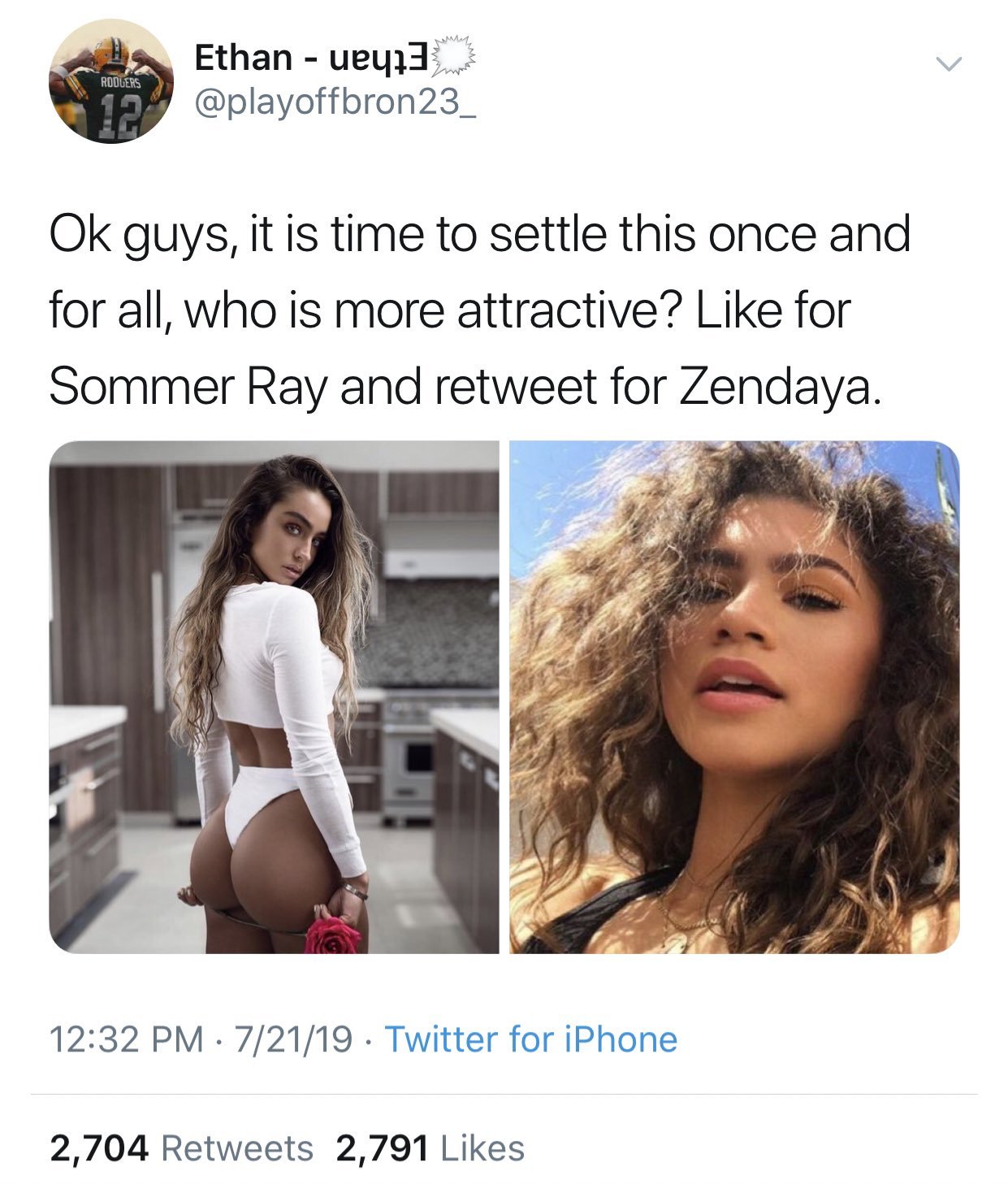
Task: Select the tweet text starting Ok guys
Action: 479,310
